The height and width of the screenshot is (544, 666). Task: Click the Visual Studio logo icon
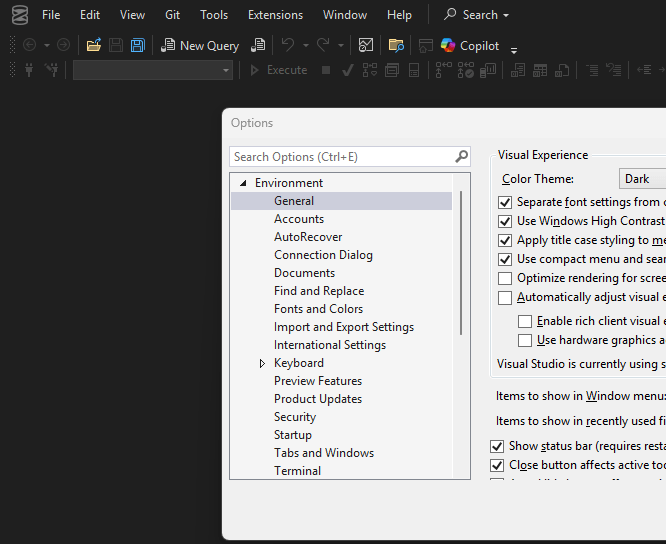click(19, 15)
